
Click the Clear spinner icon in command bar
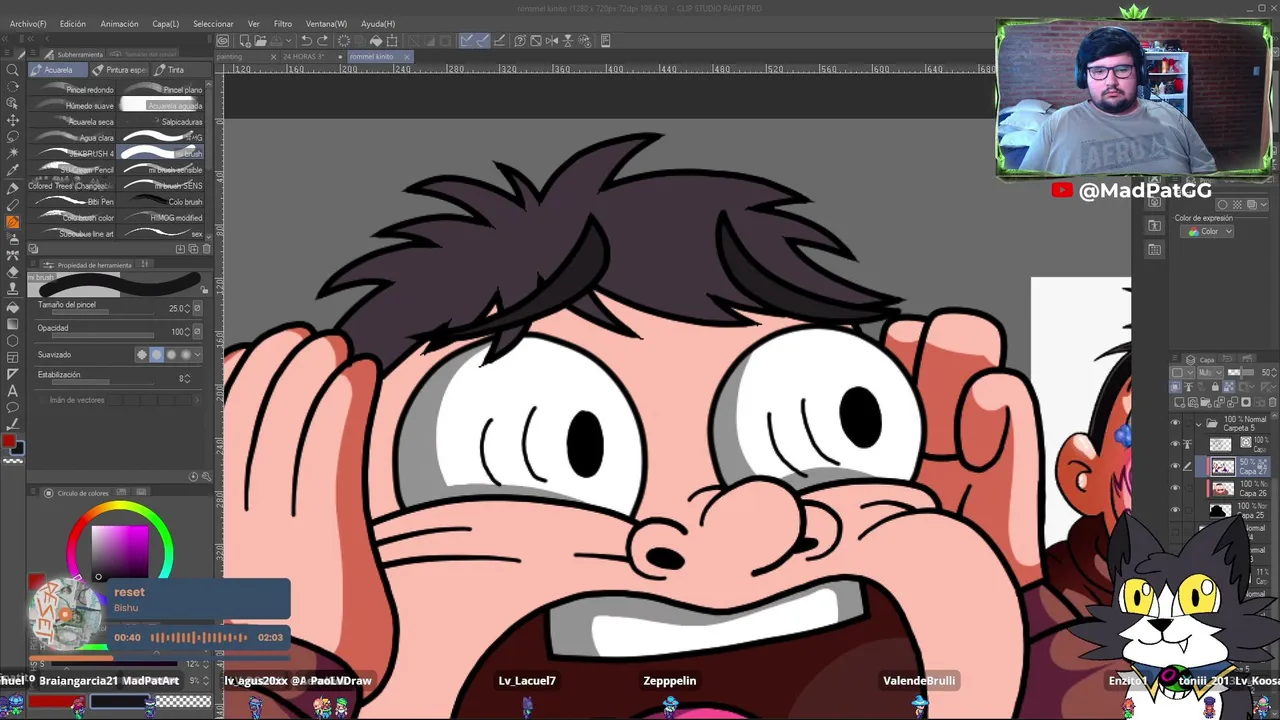(x=344, y=41)
